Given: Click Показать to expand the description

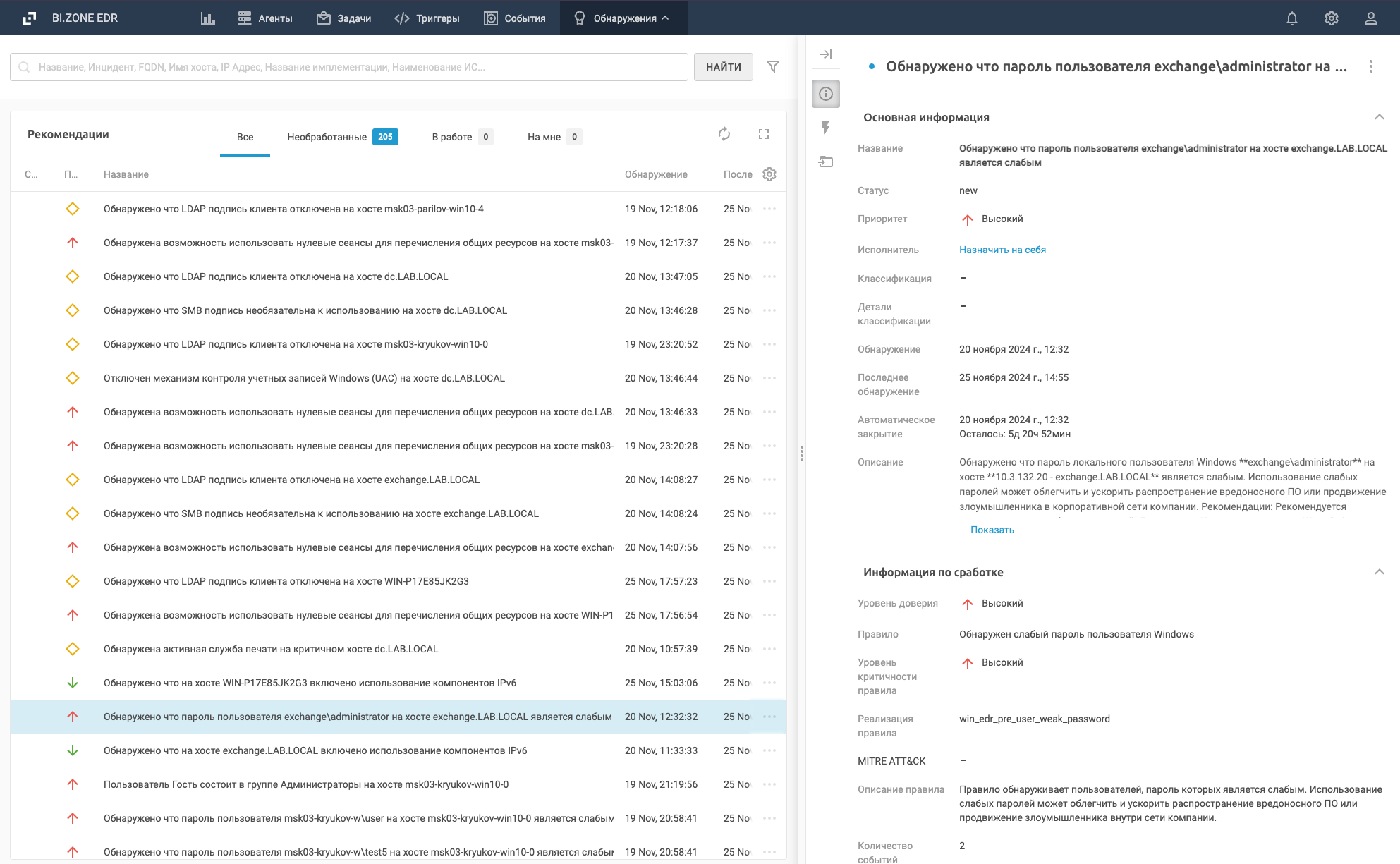Looking at the screenshot, I should pyautogui.click(x=992, y=530).
